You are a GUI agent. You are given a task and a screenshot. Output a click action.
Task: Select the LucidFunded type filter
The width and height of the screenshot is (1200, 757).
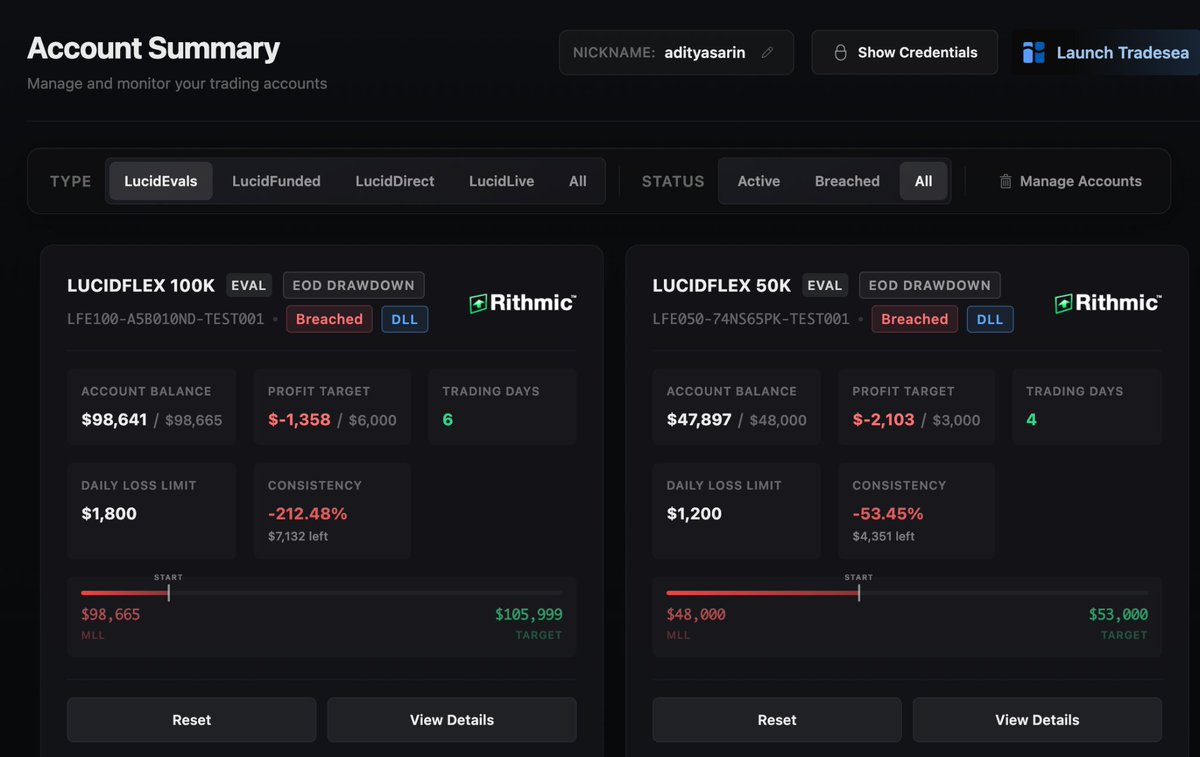pos(276,181)
